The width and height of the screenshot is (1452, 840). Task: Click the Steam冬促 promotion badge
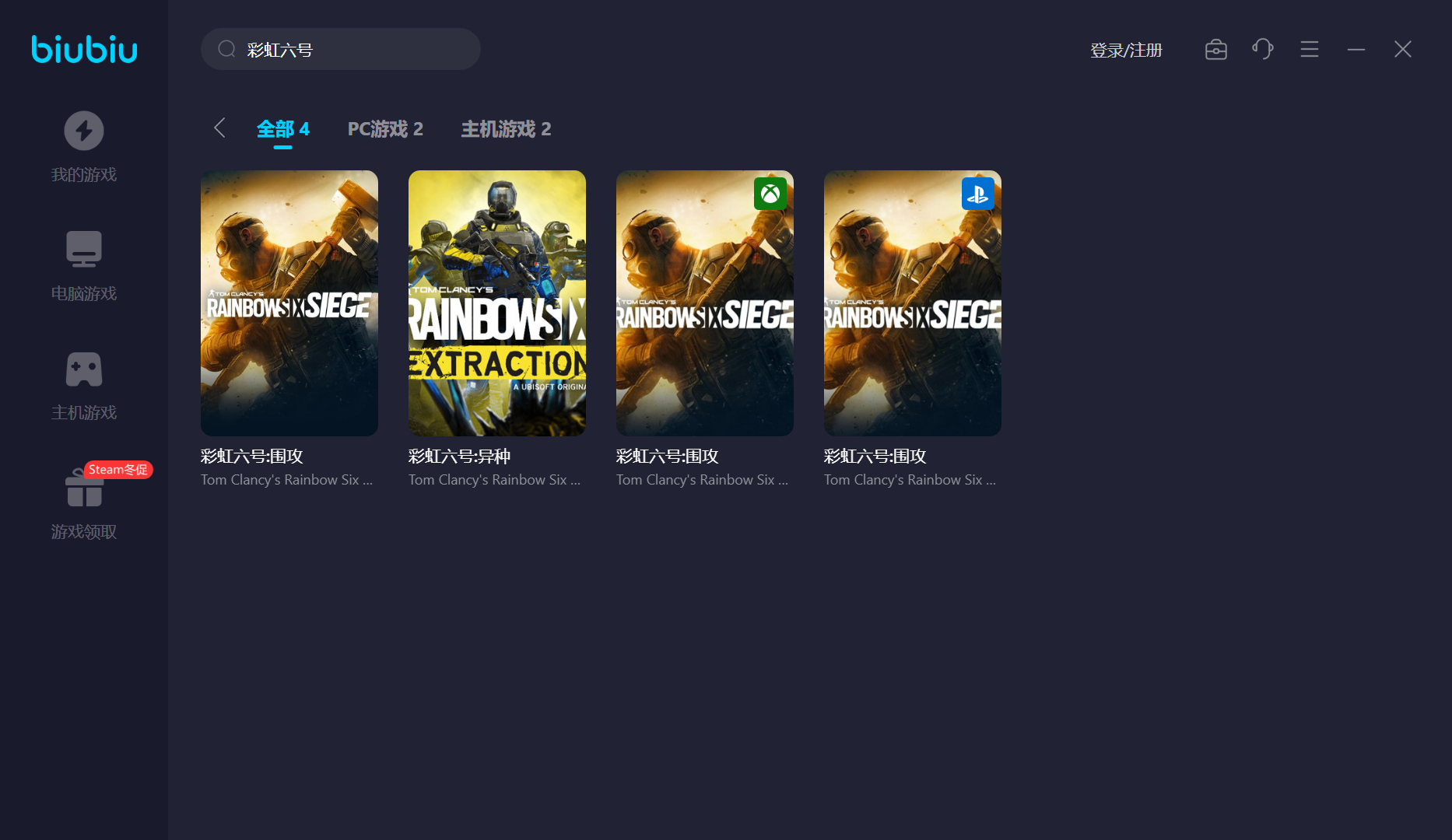point(118,470)
